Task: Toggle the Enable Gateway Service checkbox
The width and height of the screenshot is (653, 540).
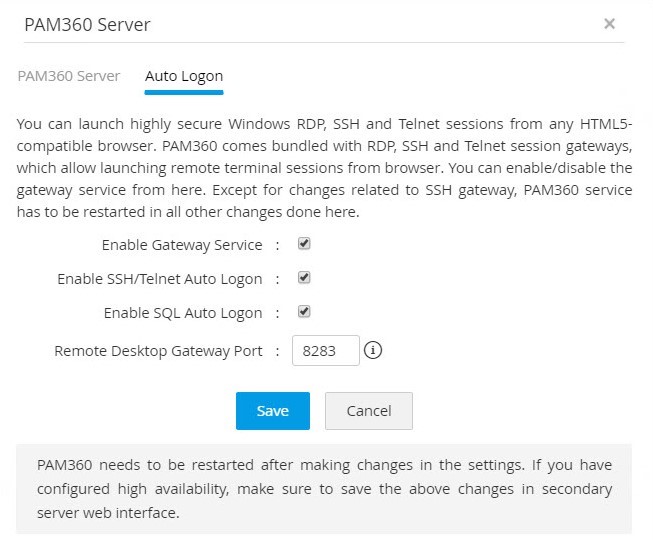Action: coord(304,244)
